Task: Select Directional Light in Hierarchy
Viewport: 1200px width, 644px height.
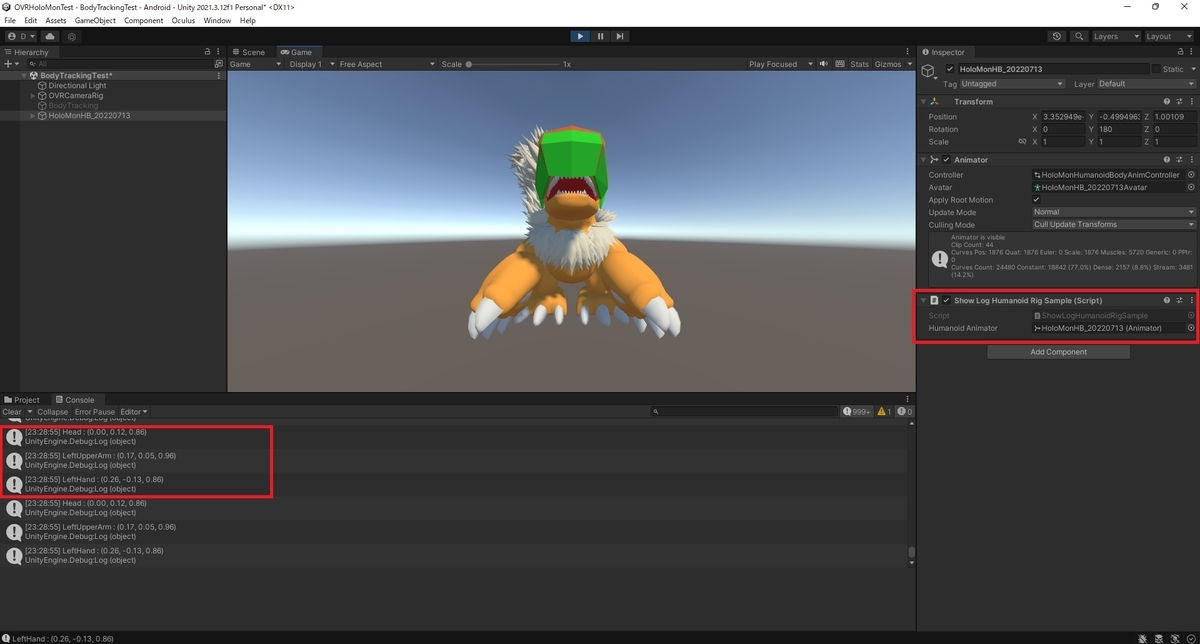Action: click(x=77, y=86)
